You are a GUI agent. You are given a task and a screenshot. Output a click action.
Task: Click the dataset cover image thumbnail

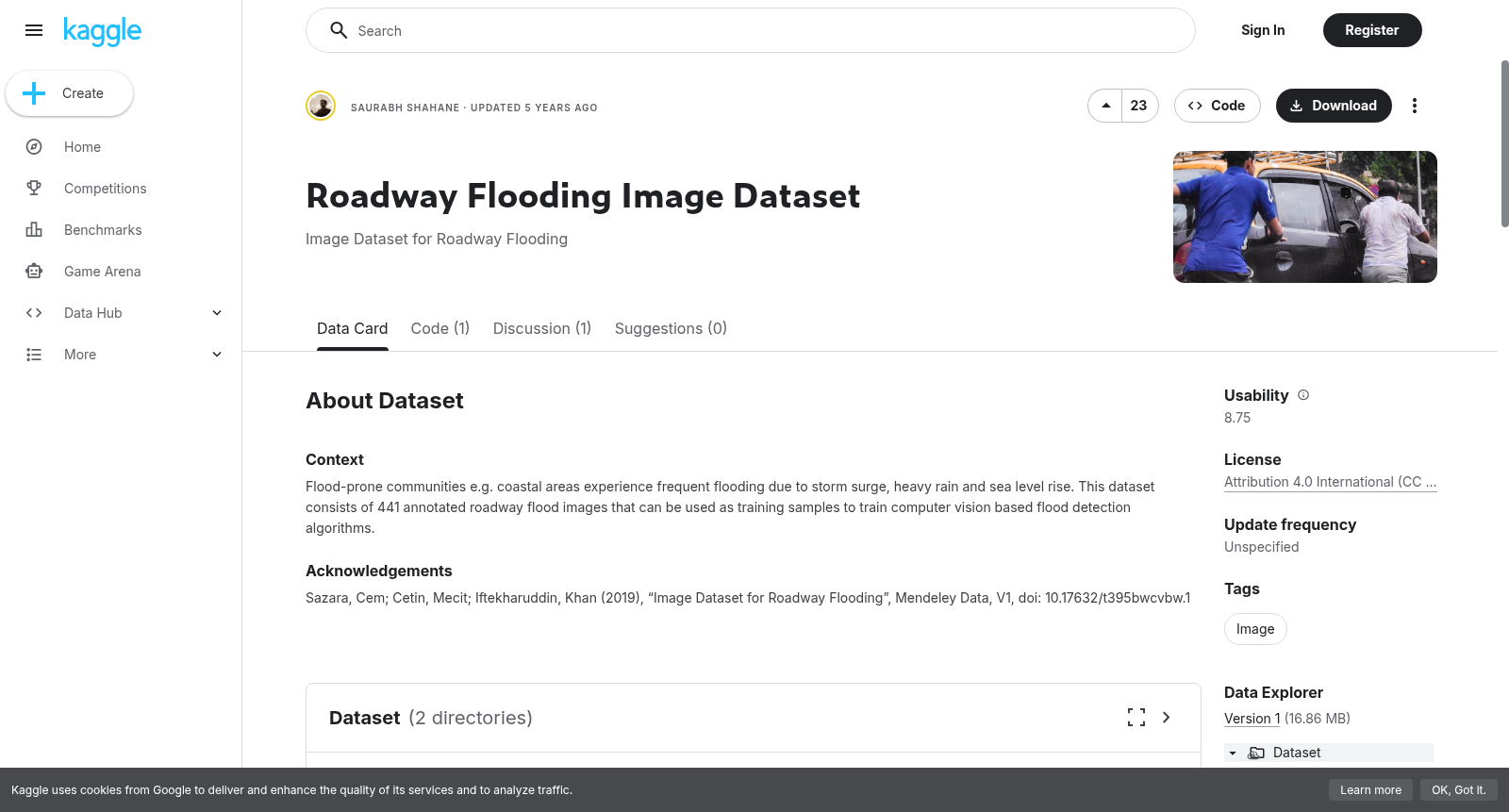1305,217
